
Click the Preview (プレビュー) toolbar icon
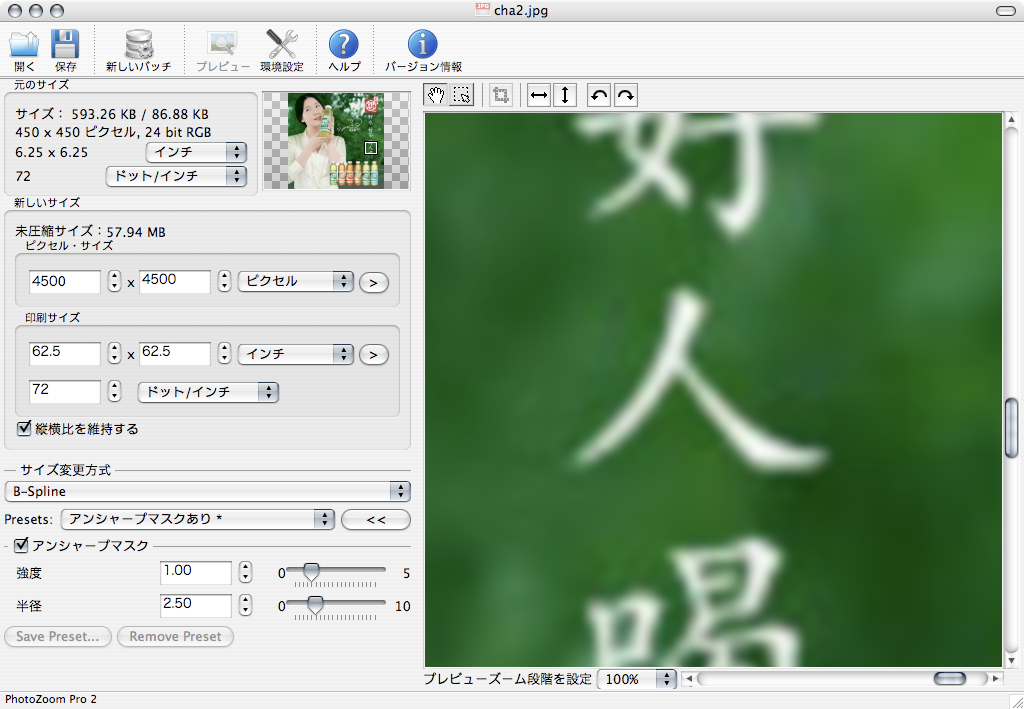[223, 44]
